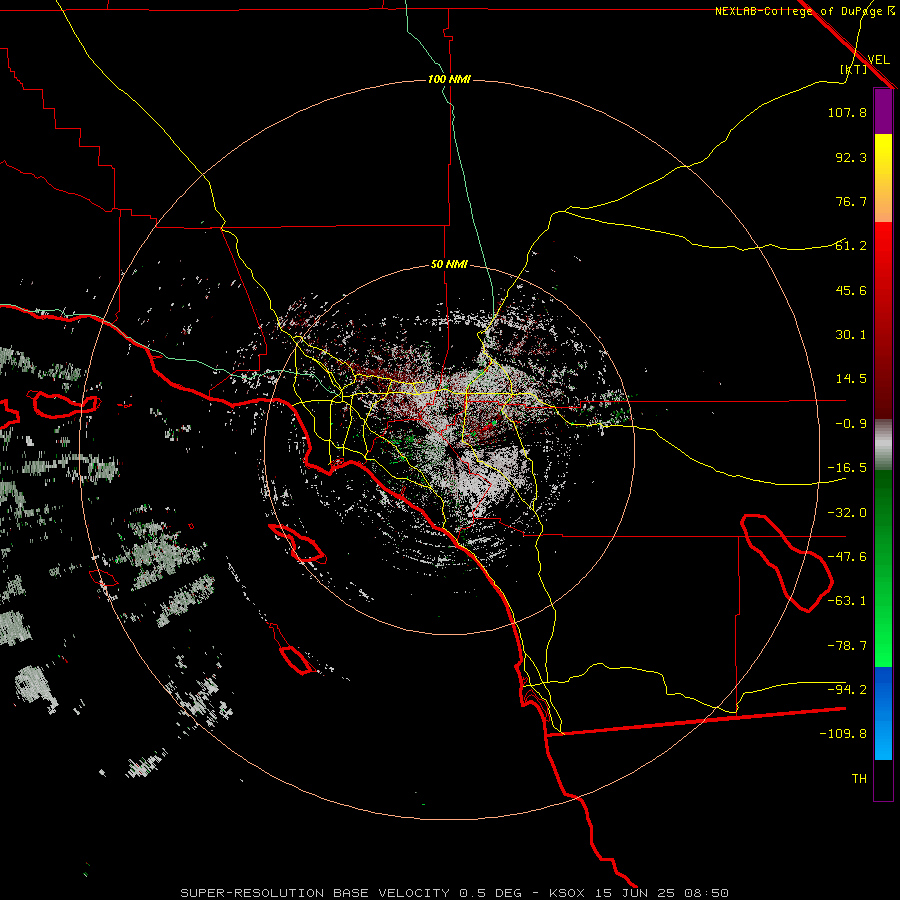Viewport: 900px width, 900px height.
Task: Select the -32.0 scale value
Action: (x=847, y=513)
